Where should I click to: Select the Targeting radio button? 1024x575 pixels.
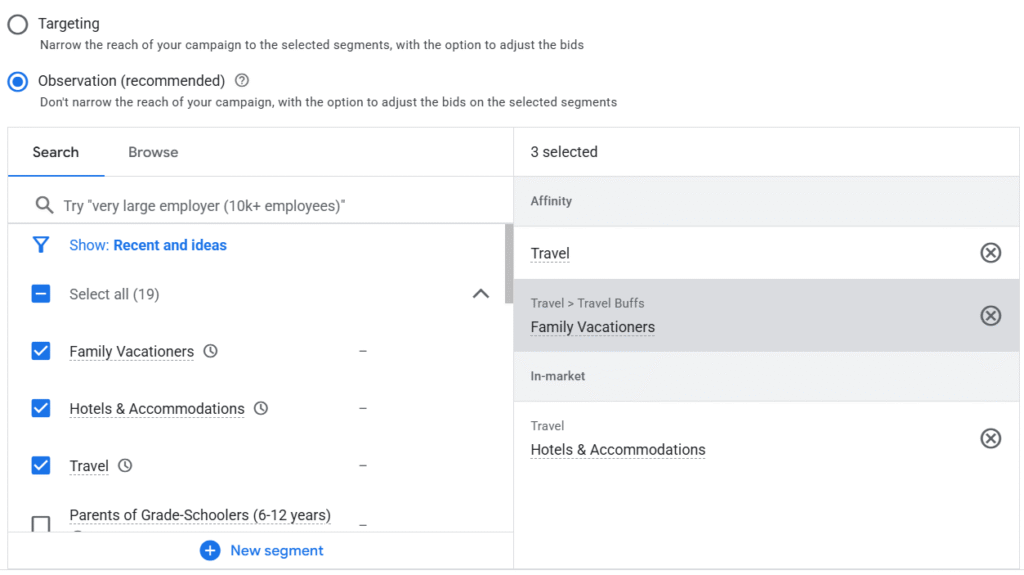point(18,24)
